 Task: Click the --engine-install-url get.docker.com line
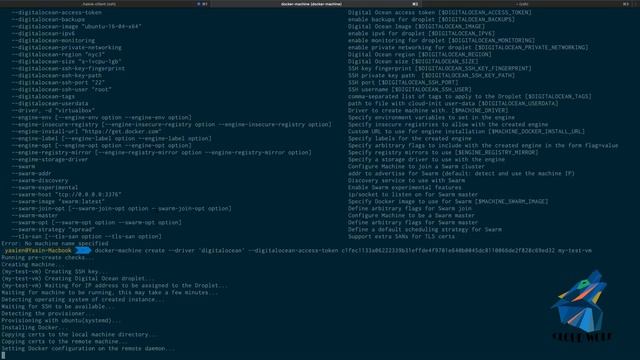pos(87,131)
